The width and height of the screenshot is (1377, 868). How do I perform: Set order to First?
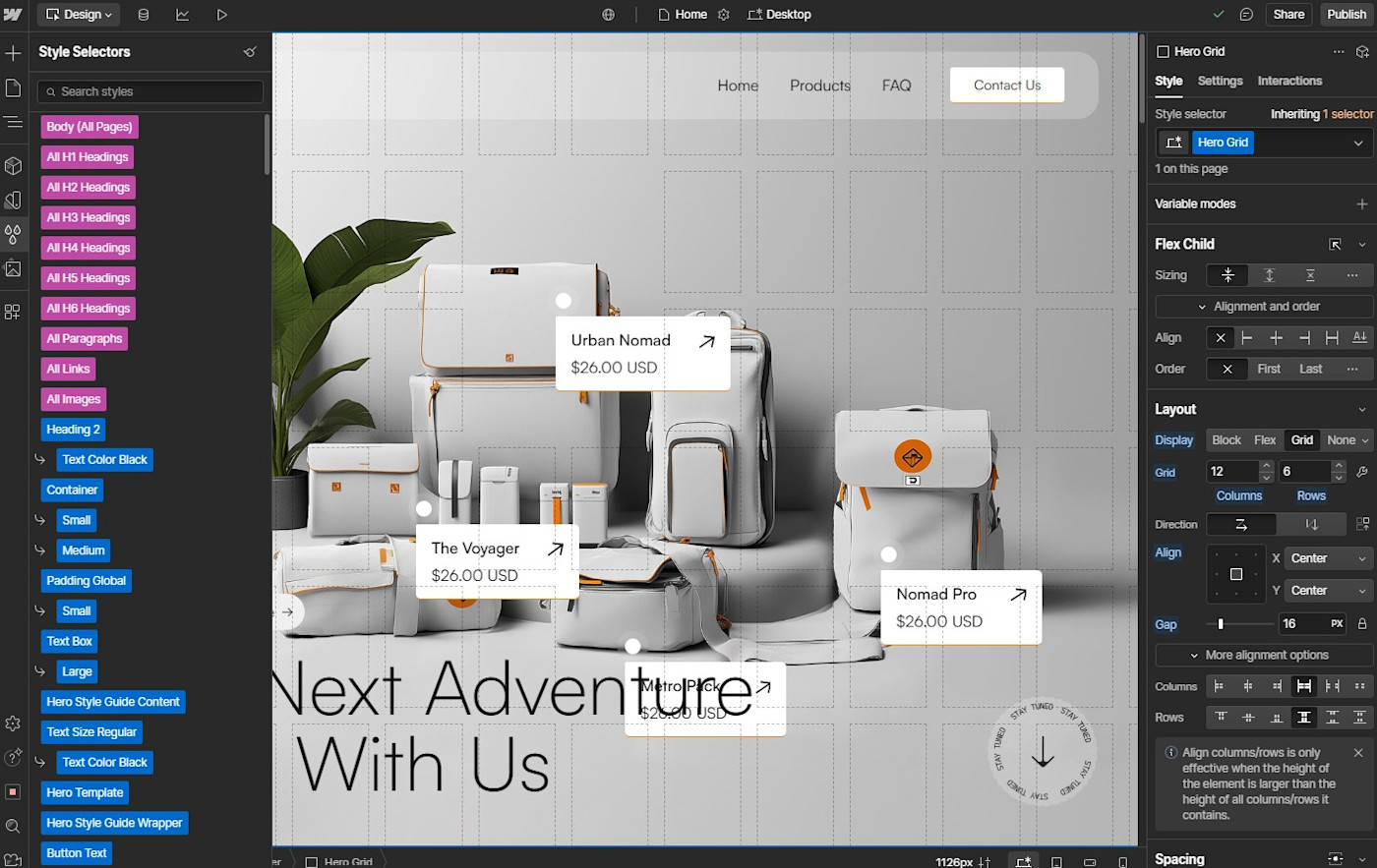coord(1269,370)
